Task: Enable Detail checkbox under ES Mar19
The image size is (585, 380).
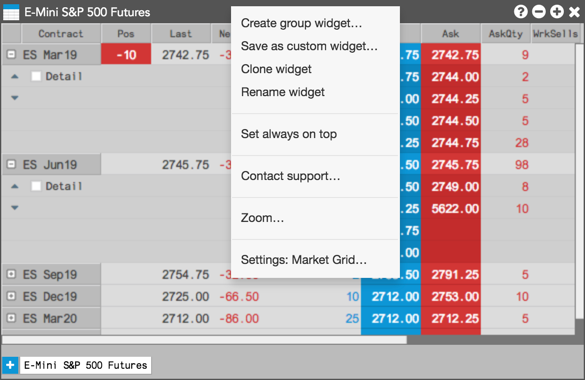Action: point(36,76)
